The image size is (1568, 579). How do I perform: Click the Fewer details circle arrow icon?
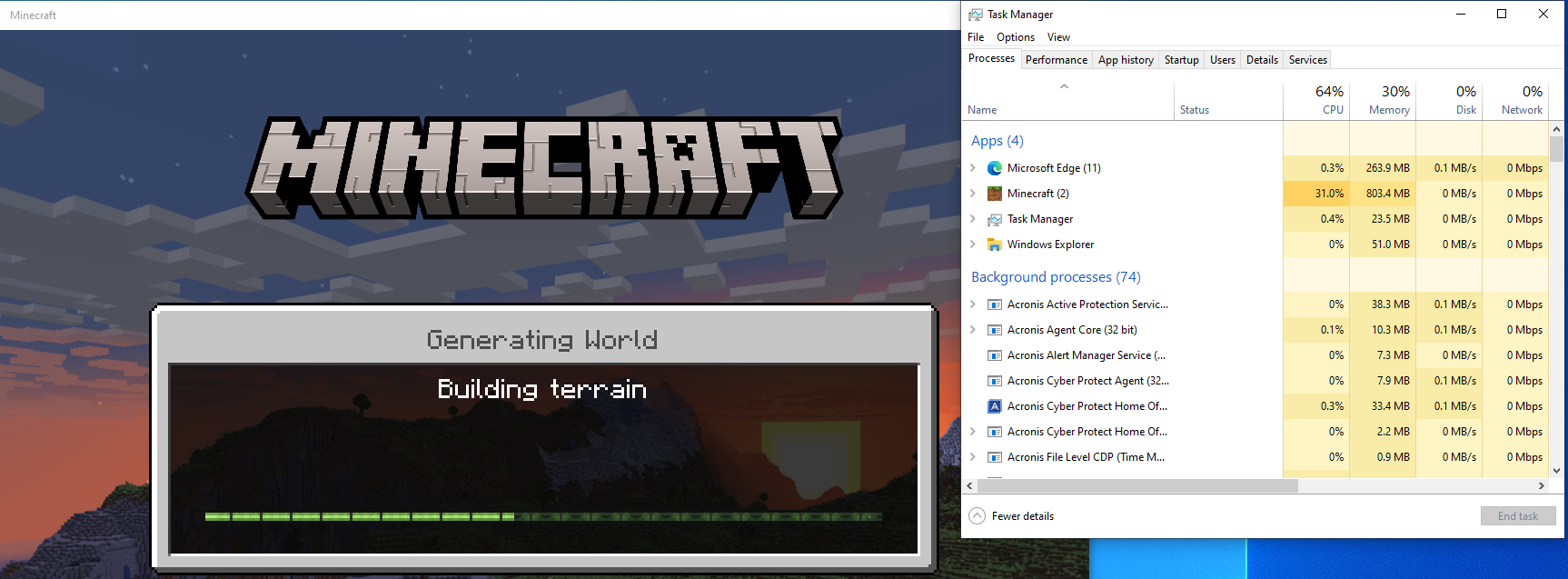pos(977,516)
